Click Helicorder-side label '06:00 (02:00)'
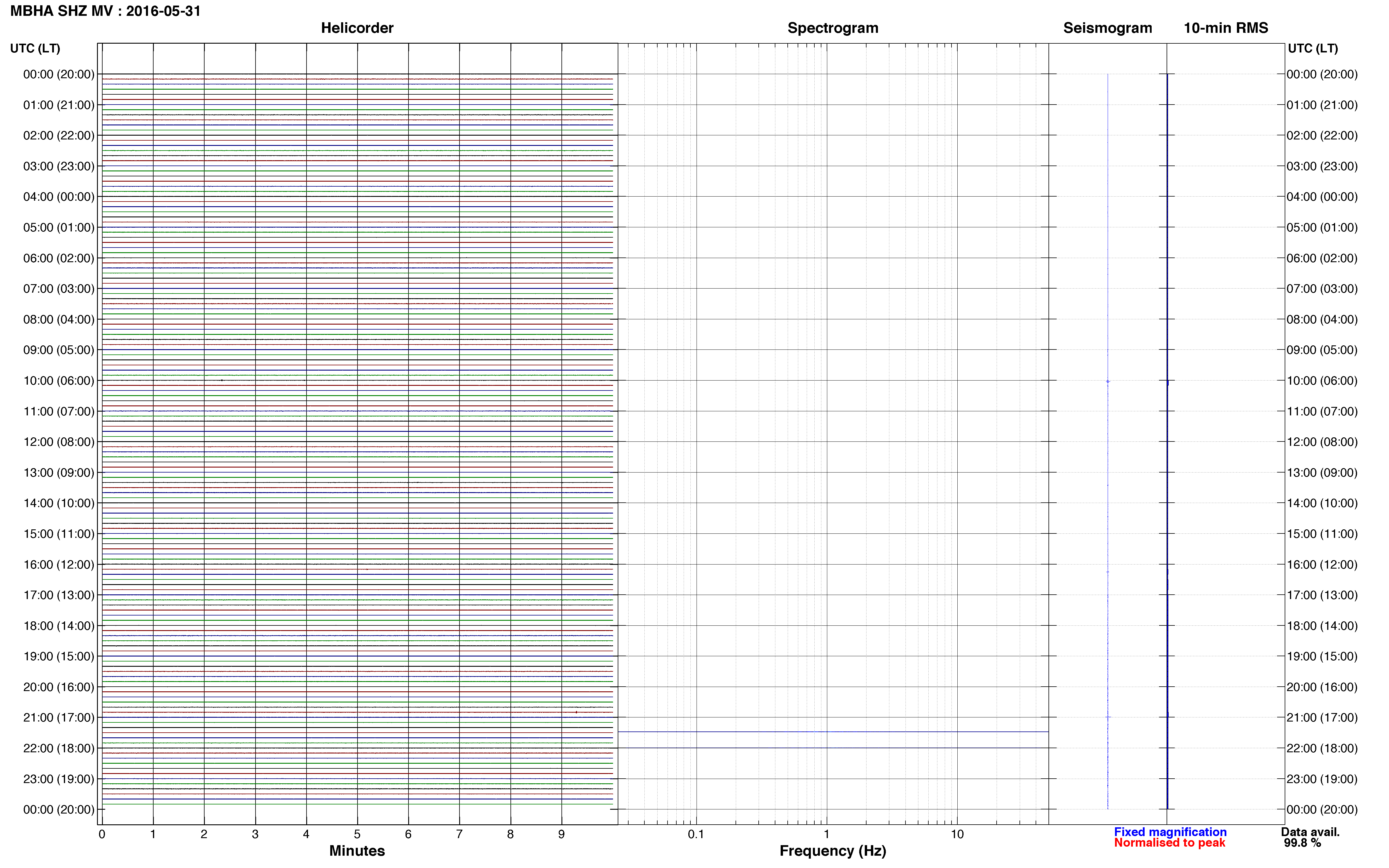This screenshot has width=1389, height=868. point(59,258)
